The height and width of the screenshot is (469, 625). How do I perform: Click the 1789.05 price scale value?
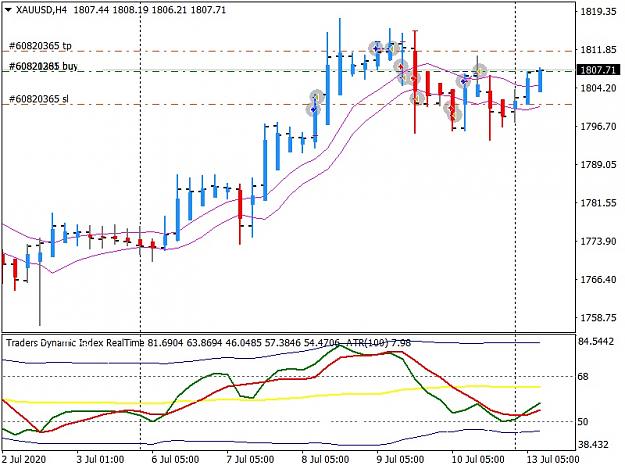(x=598, y=165)
